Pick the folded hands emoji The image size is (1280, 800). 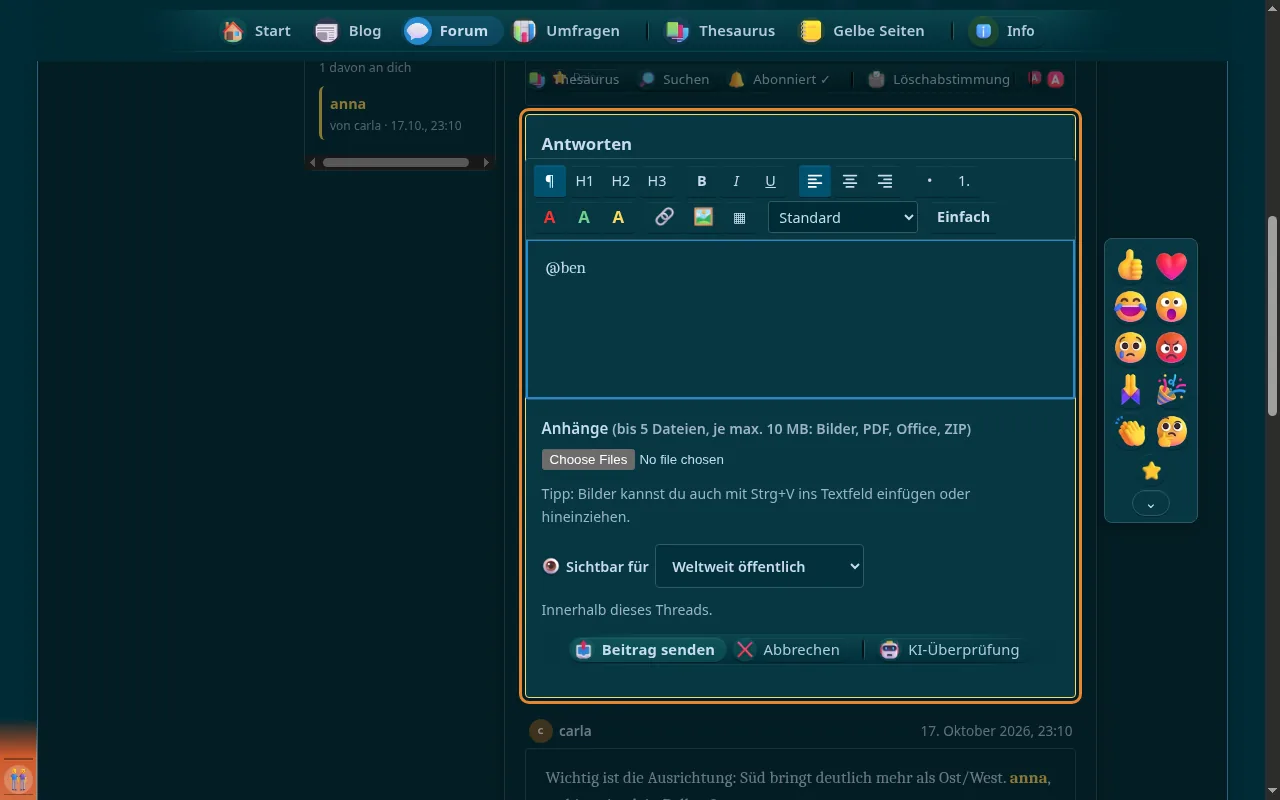click(1130, 389)
